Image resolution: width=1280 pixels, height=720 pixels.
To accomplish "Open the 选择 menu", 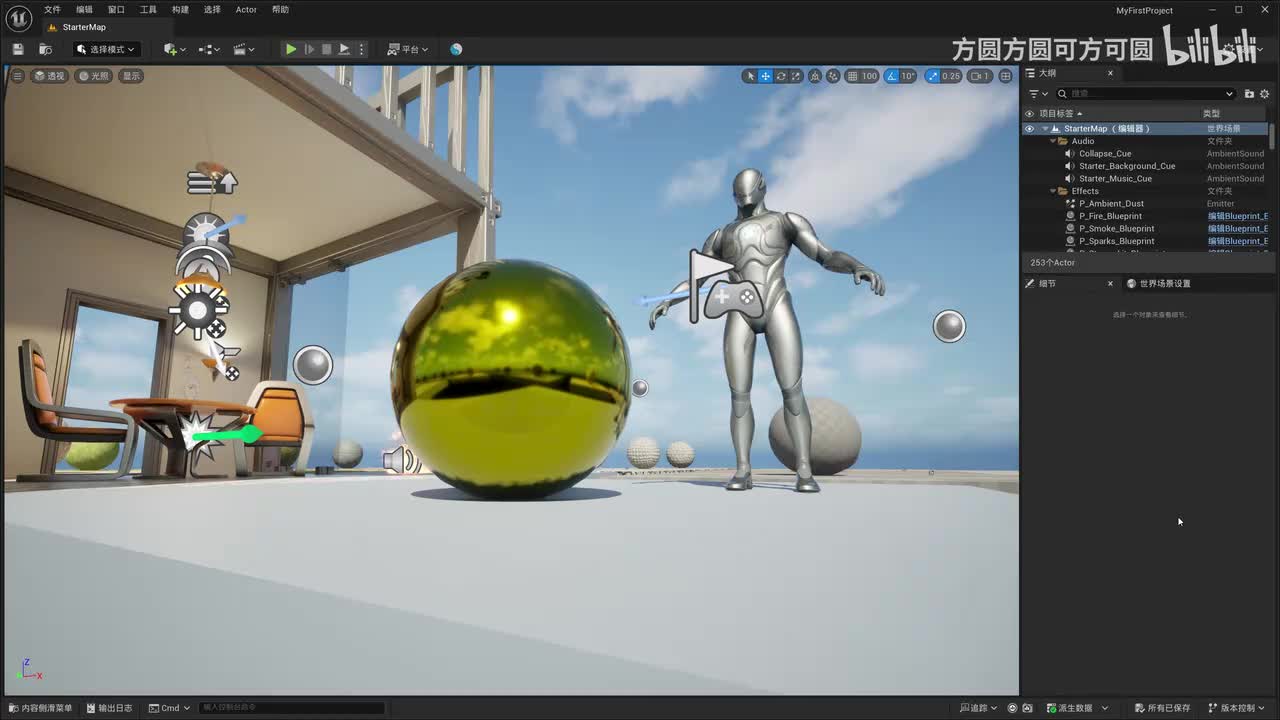I will click(212, 10).
